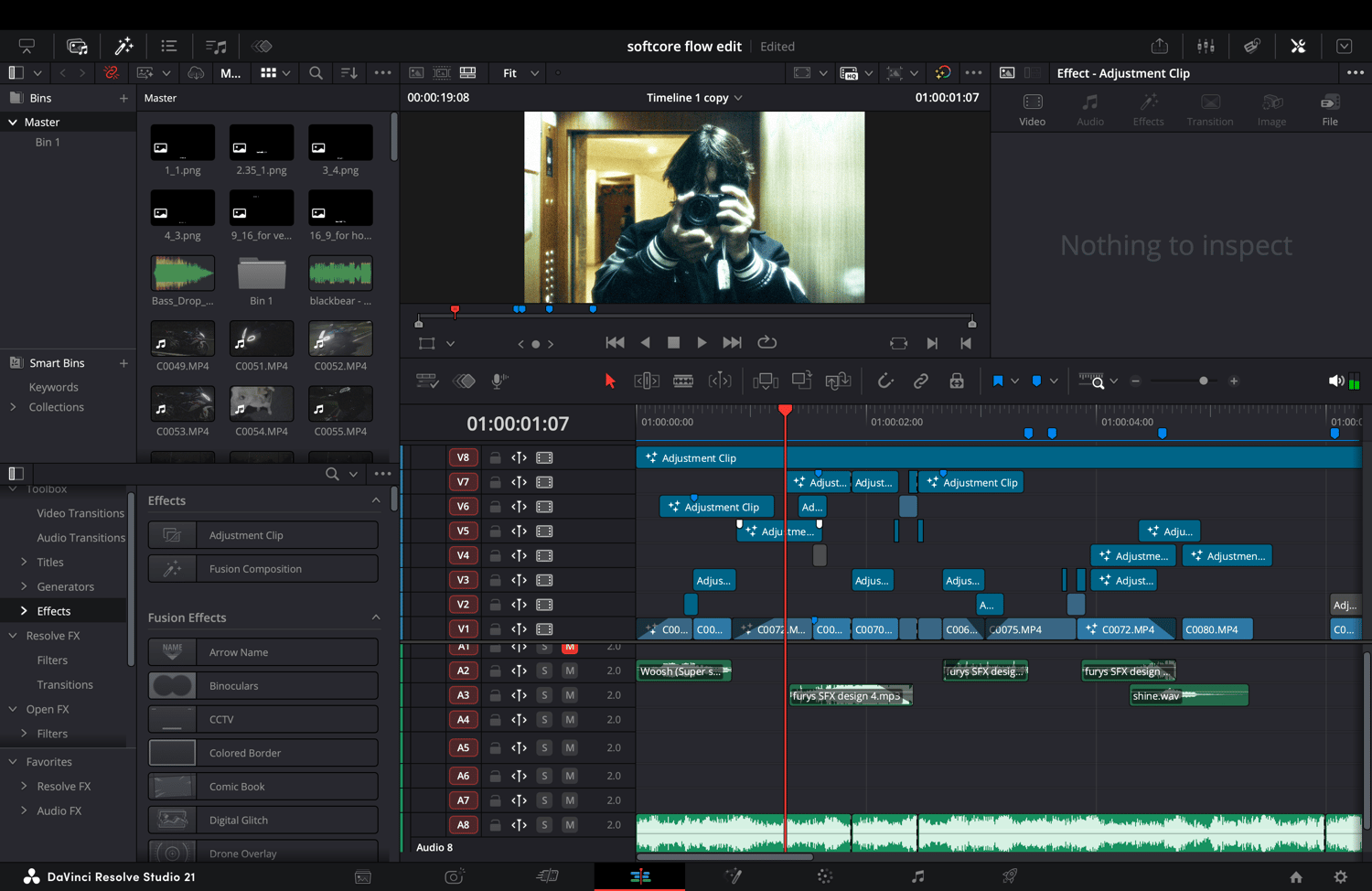Open the Quick Export icon

click(1160, 46)
